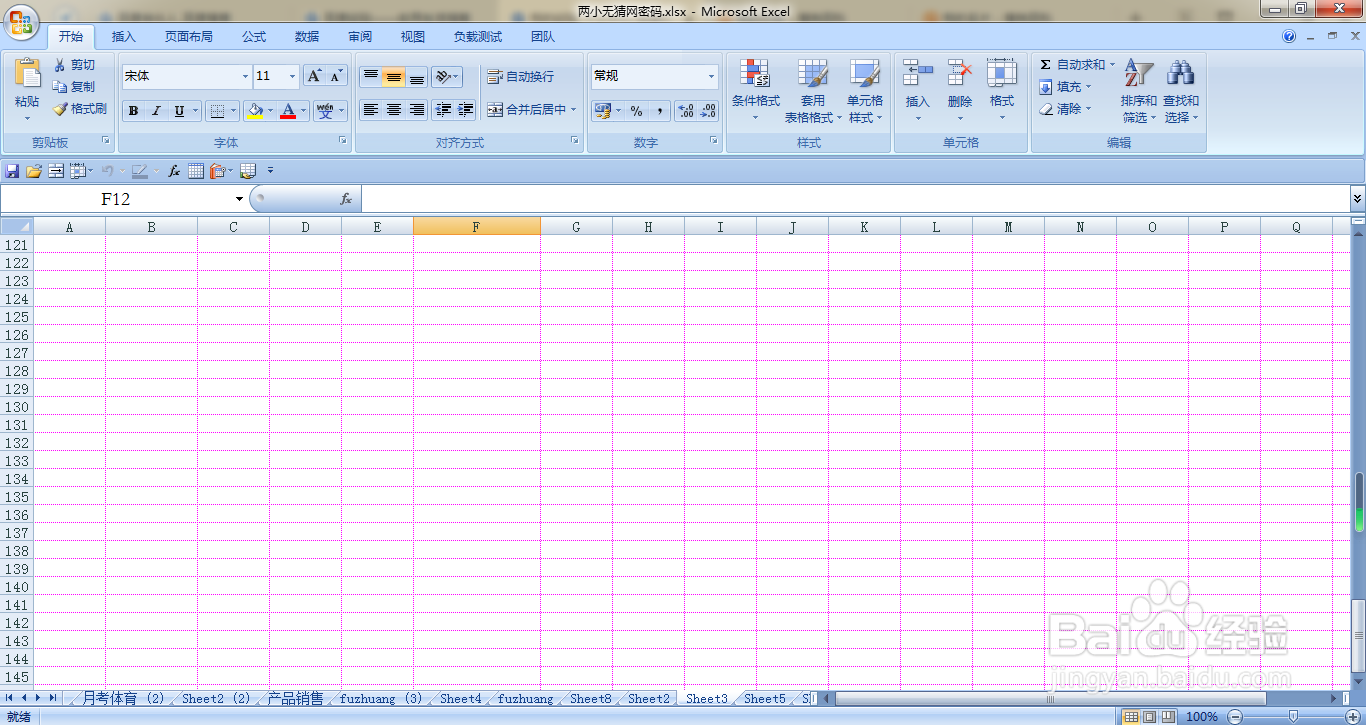
Task: Click the increase decimal places icon
Action: coord(685,111)
